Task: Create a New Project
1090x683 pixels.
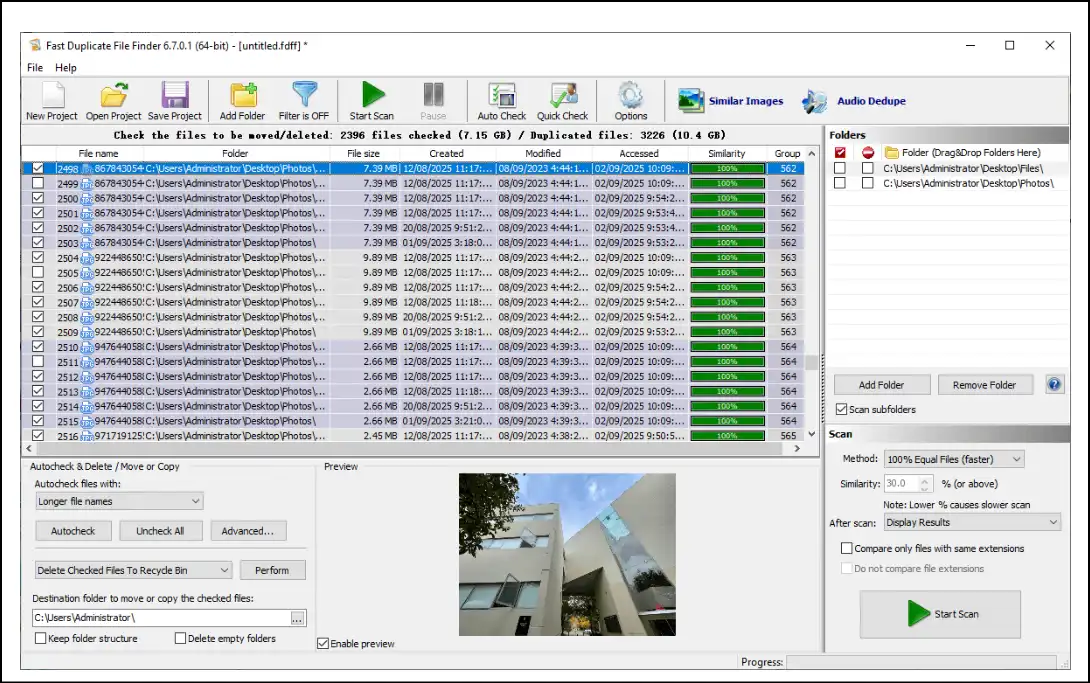Action: click(50, 100)
